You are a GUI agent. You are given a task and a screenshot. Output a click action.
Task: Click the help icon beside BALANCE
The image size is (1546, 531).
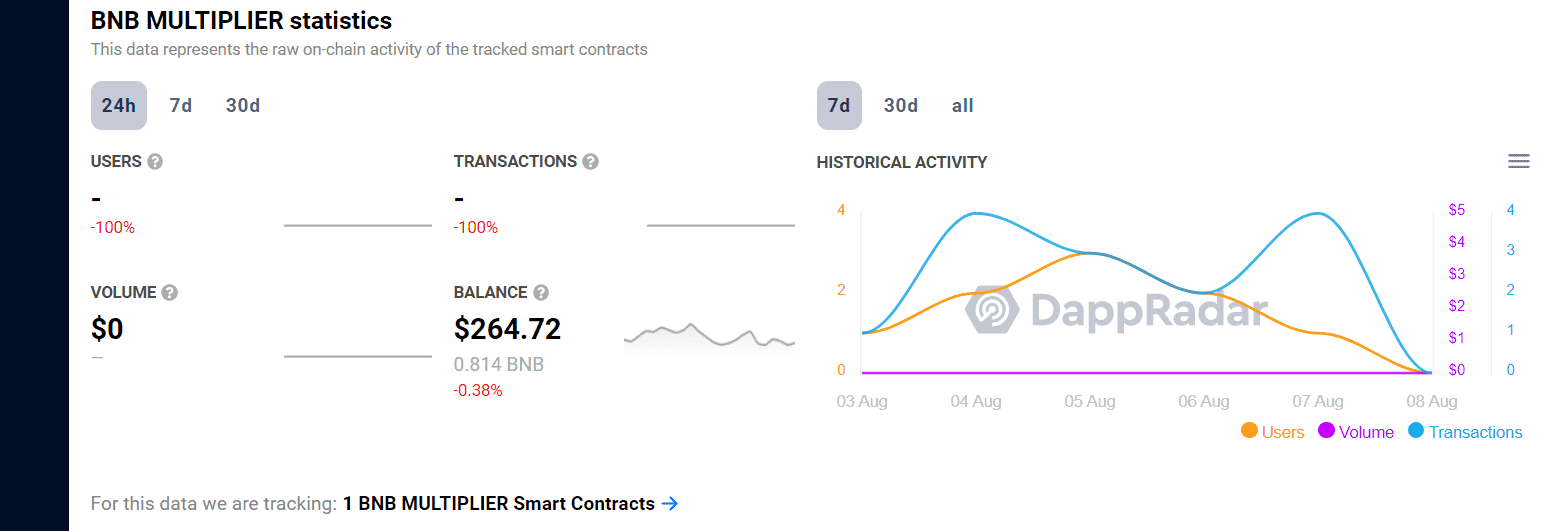tap(541, 293)
